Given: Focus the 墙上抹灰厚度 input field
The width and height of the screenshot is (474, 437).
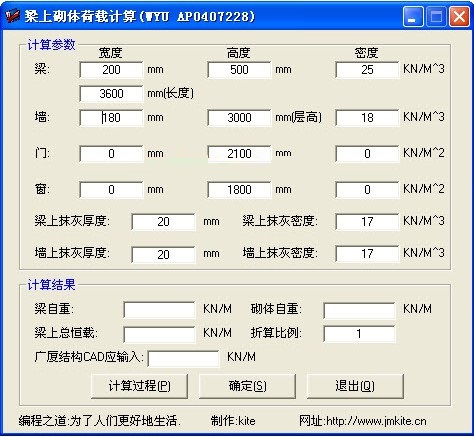Looking at the screenshot, I should click(x=163, y=255).
